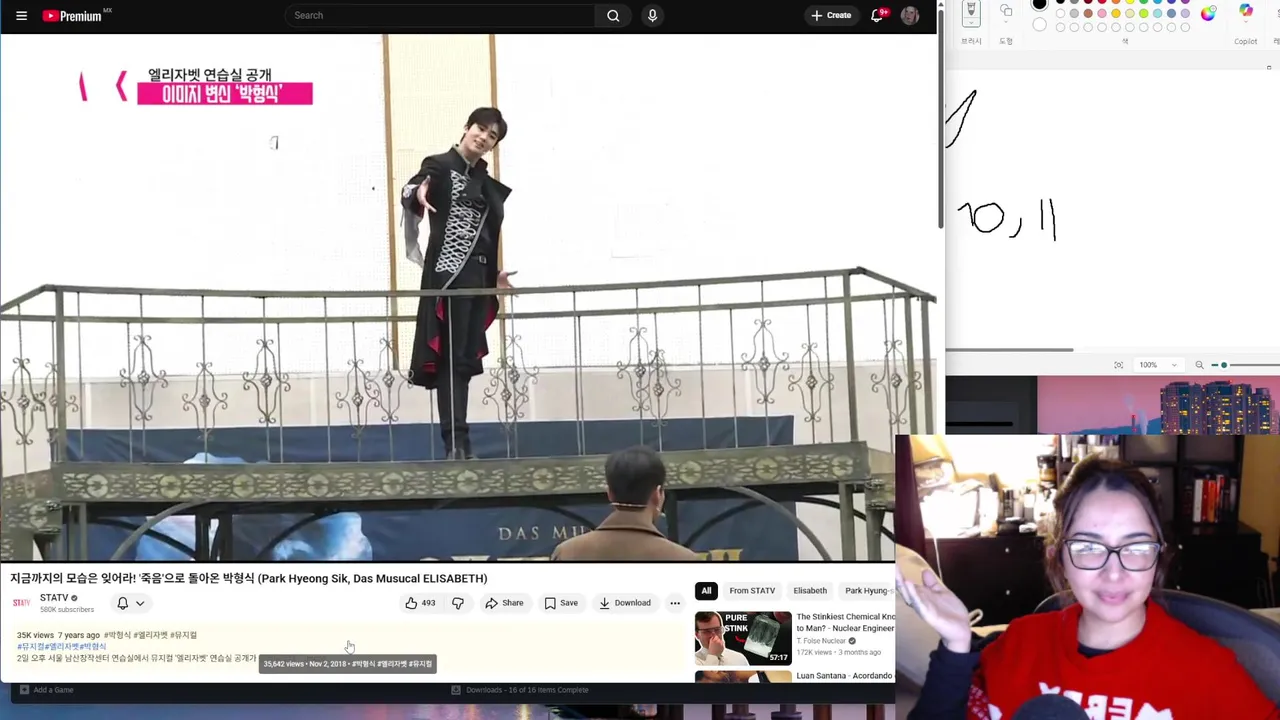Like the video with 493 likes
Image resolution: width=1280 pixels, height=720 pixels.
coord(420,603)
